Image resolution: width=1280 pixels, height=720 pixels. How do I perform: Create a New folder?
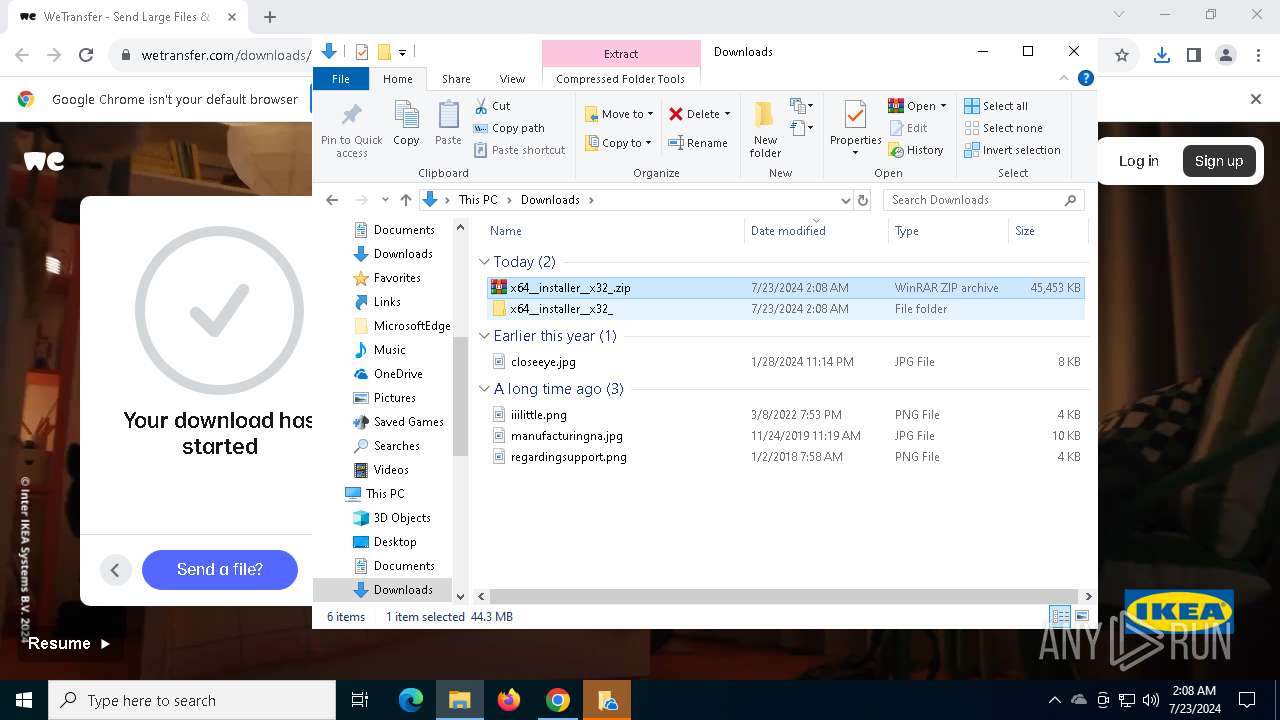click(x=765, y=129)
